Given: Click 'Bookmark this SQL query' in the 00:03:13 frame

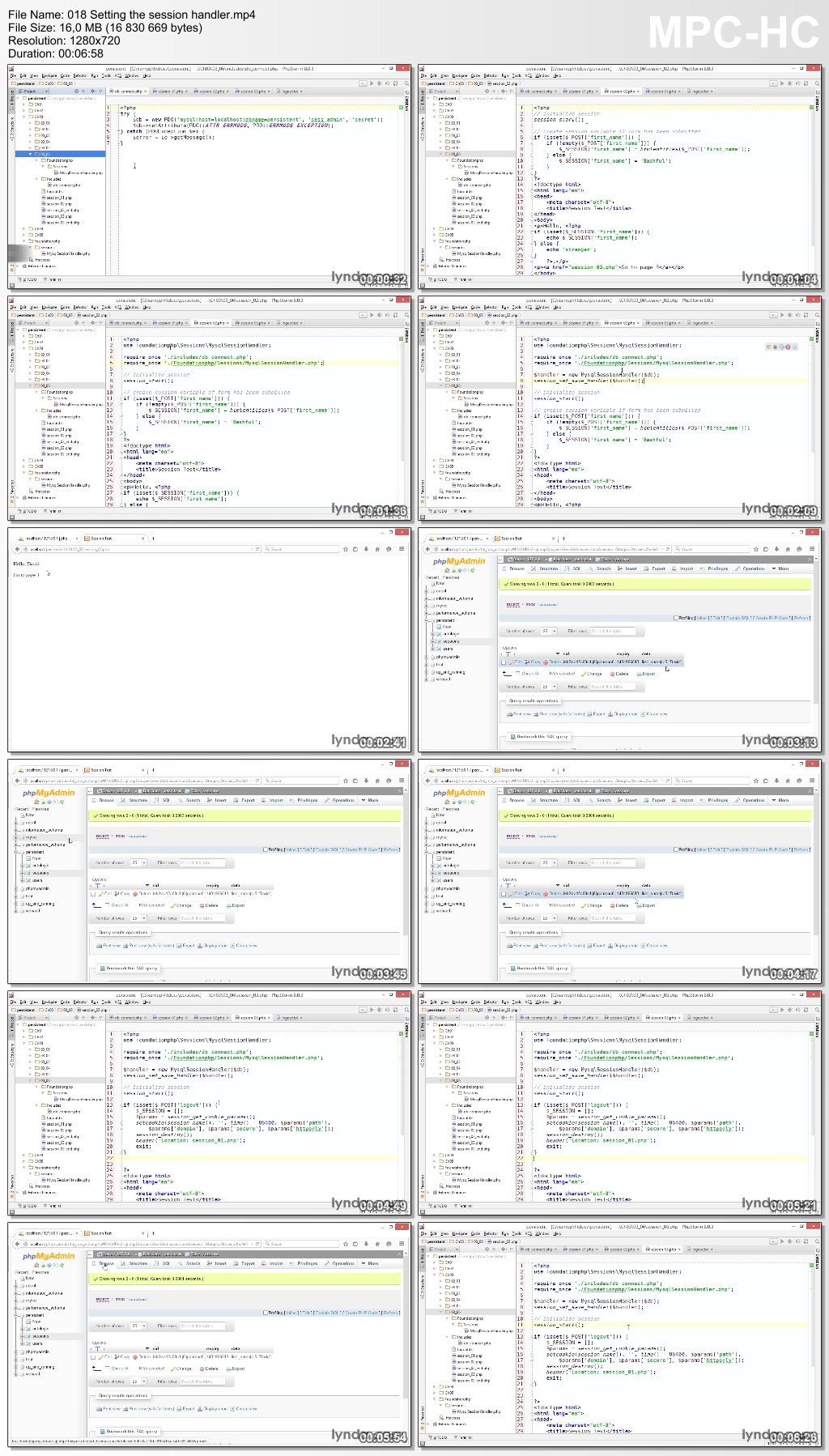Looking at the screenshot, I should coord(538,737).
